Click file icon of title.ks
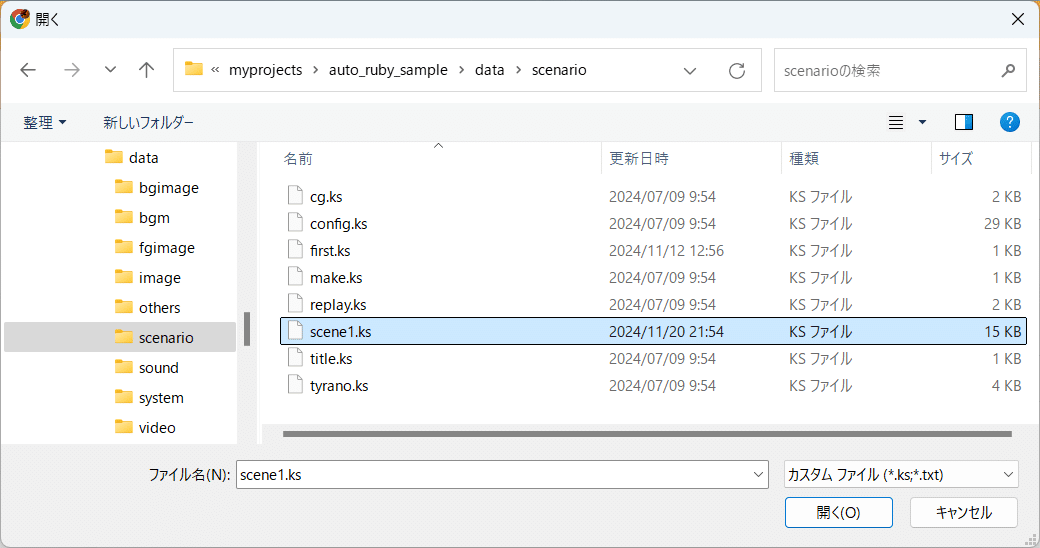The width and height of the screenshot is (1040, 548). pos(295,358)
